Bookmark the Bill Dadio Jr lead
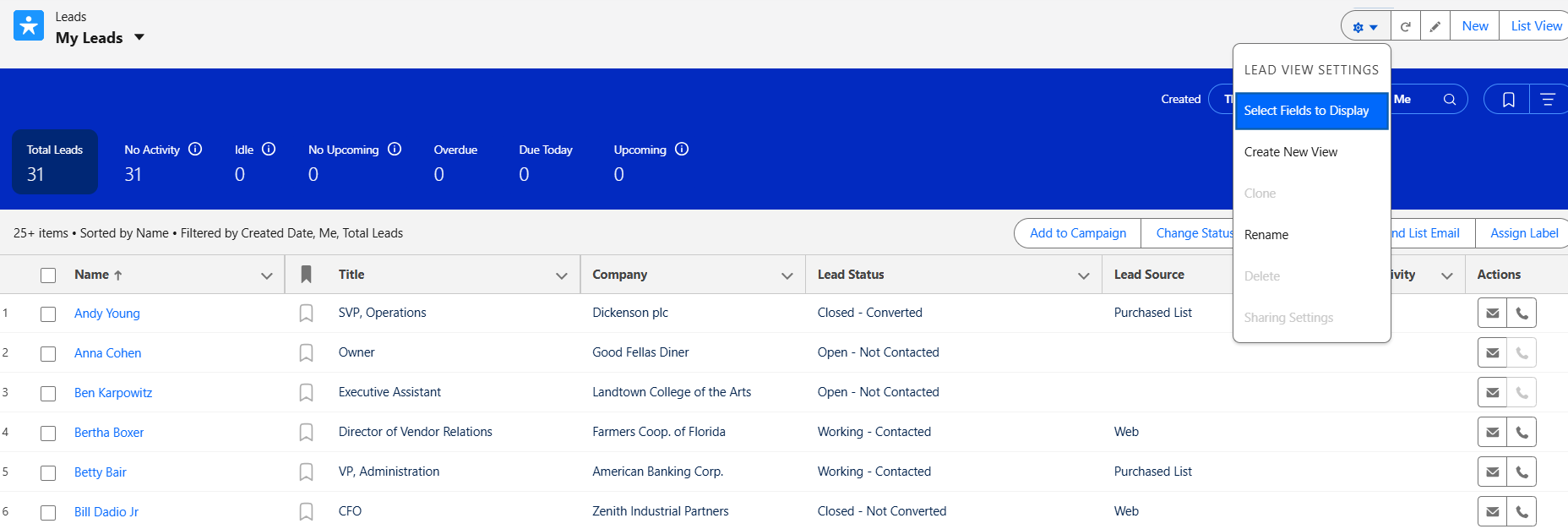 pos(306,512)
